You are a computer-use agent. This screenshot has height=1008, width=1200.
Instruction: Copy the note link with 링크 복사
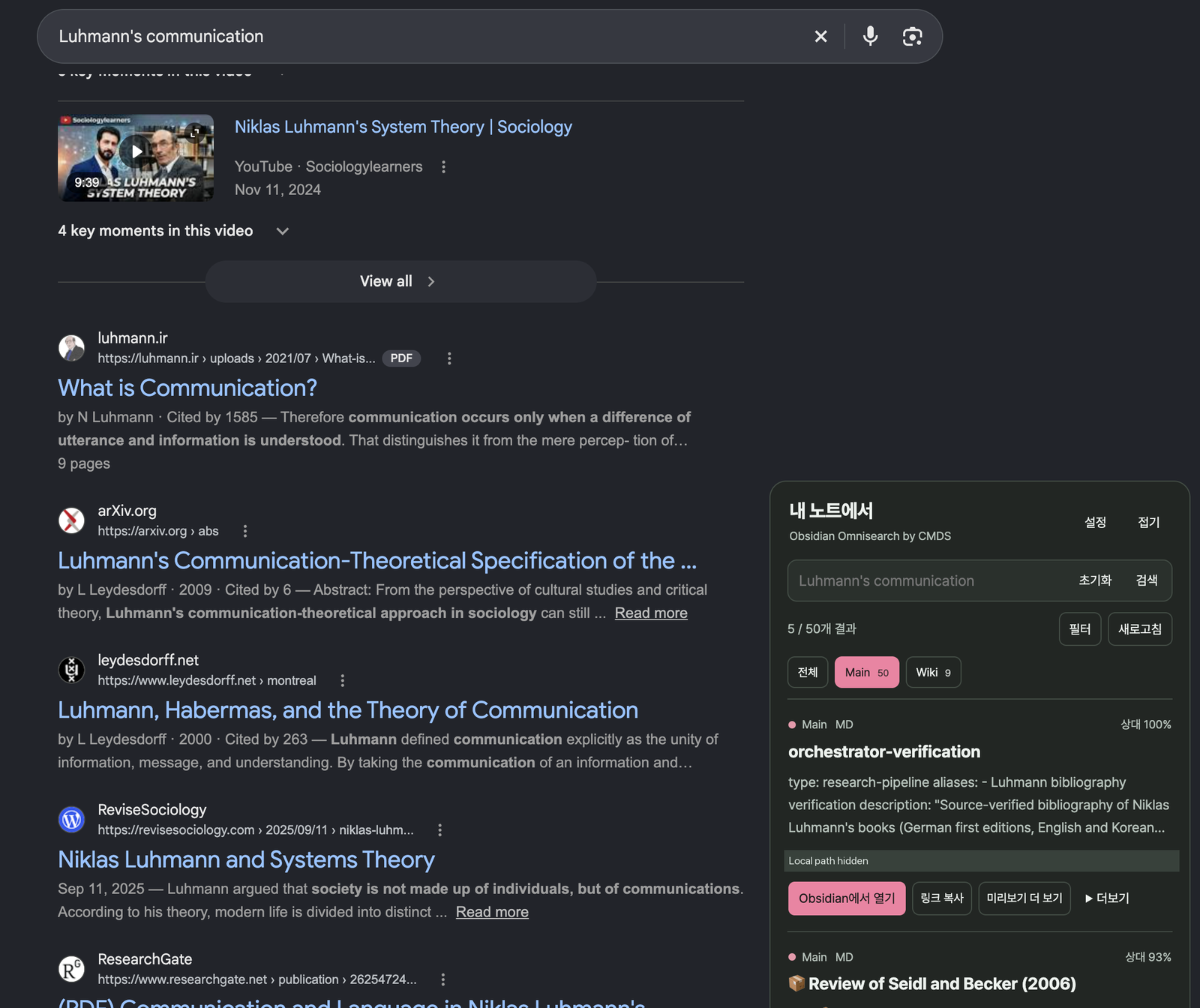[x=942, y=898]
